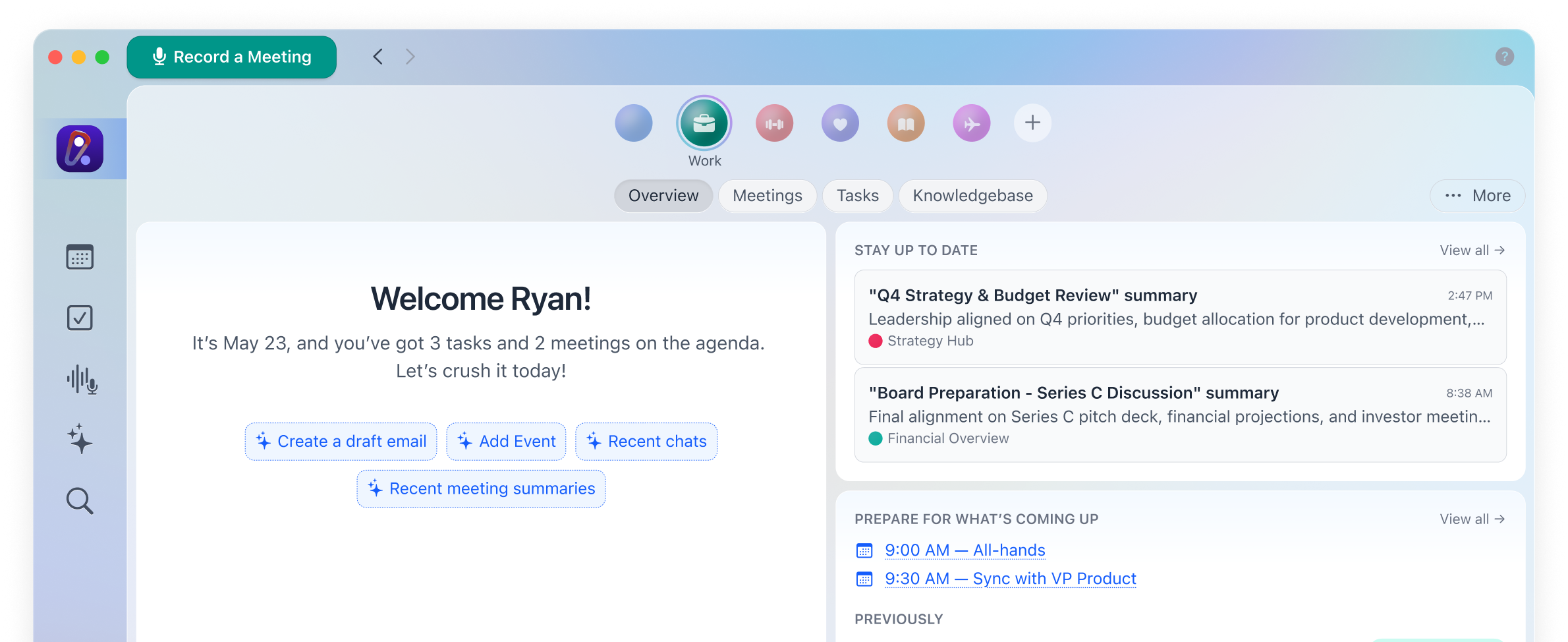Viewport: 1568px width, 642px height.
Task: Switch to the Meetings tab
Action: click(x=767, y=196)
